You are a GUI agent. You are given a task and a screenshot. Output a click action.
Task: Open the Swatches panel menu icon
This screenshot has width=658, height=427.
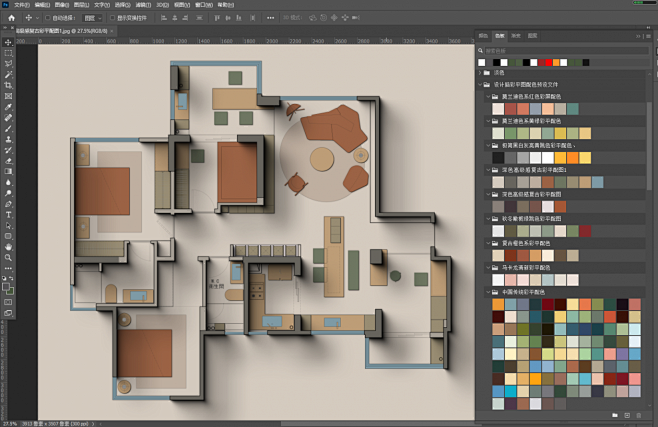point(649,36)
